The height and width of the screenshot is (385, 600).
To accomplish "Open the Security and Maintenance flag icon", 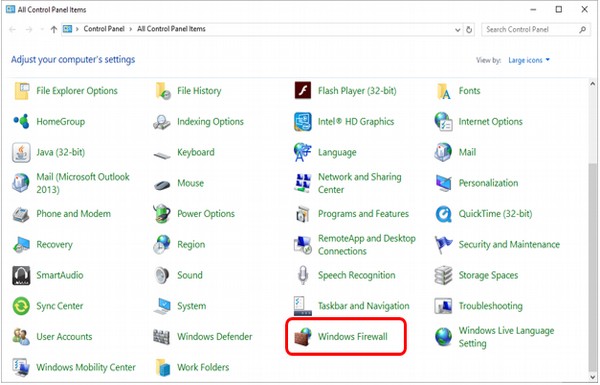I will click(x=443, y=245).
